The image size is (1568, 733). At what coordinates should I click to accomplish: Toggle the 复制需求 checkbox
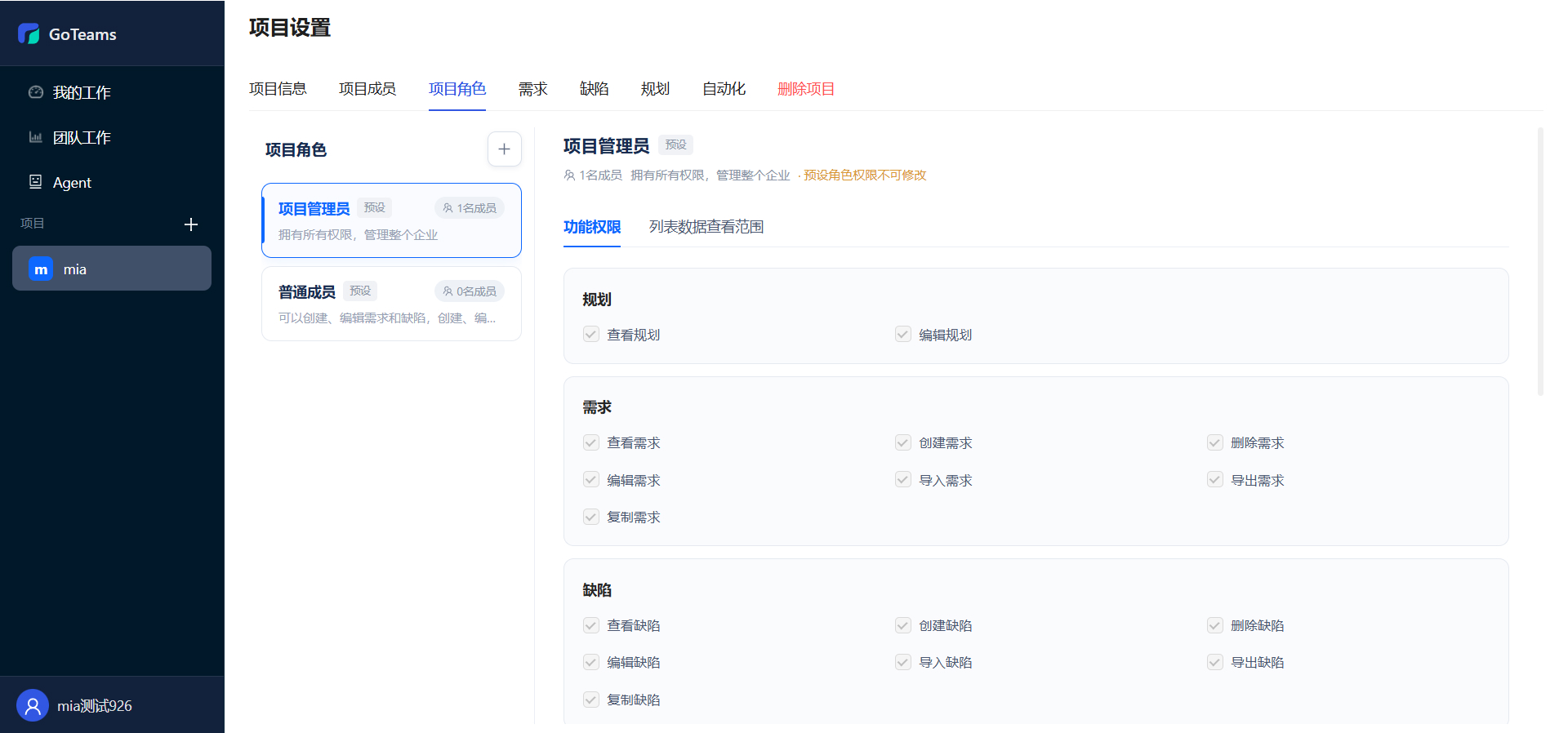[x=591, y=517]
